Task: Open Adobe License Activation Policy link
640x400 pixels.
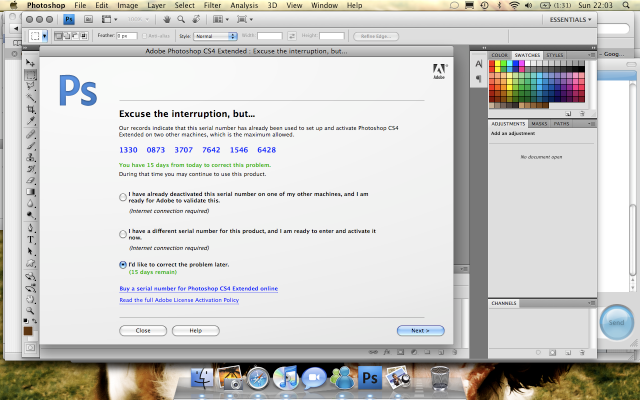Action: click(x=179, y=300)
